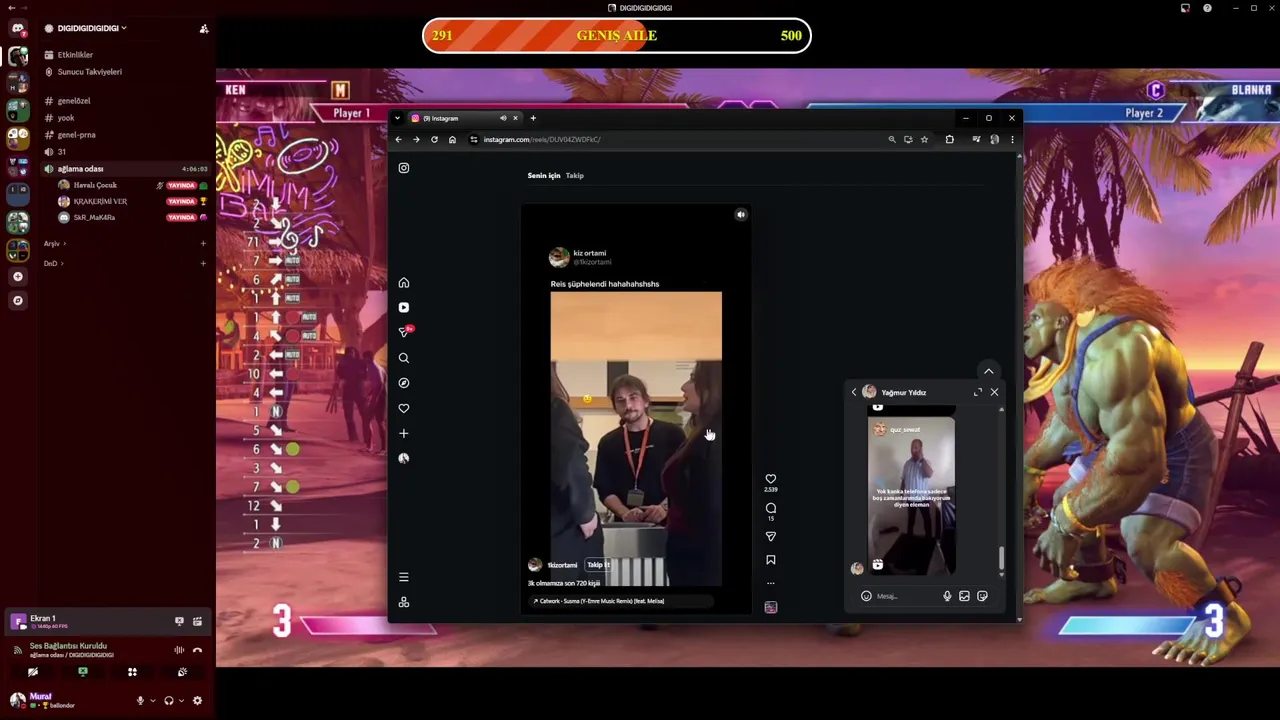Open Chrome three-dot menu
The width and height of the screenshot is (1280, 720).
click(x=1011, y=139)
